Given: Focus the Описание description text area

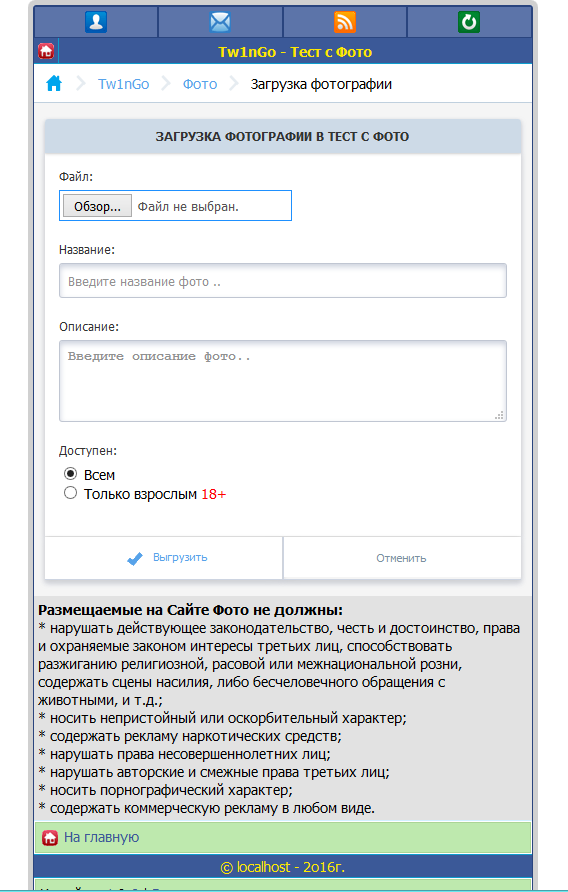Looking at the screenshot, I should tap(283, 381).
